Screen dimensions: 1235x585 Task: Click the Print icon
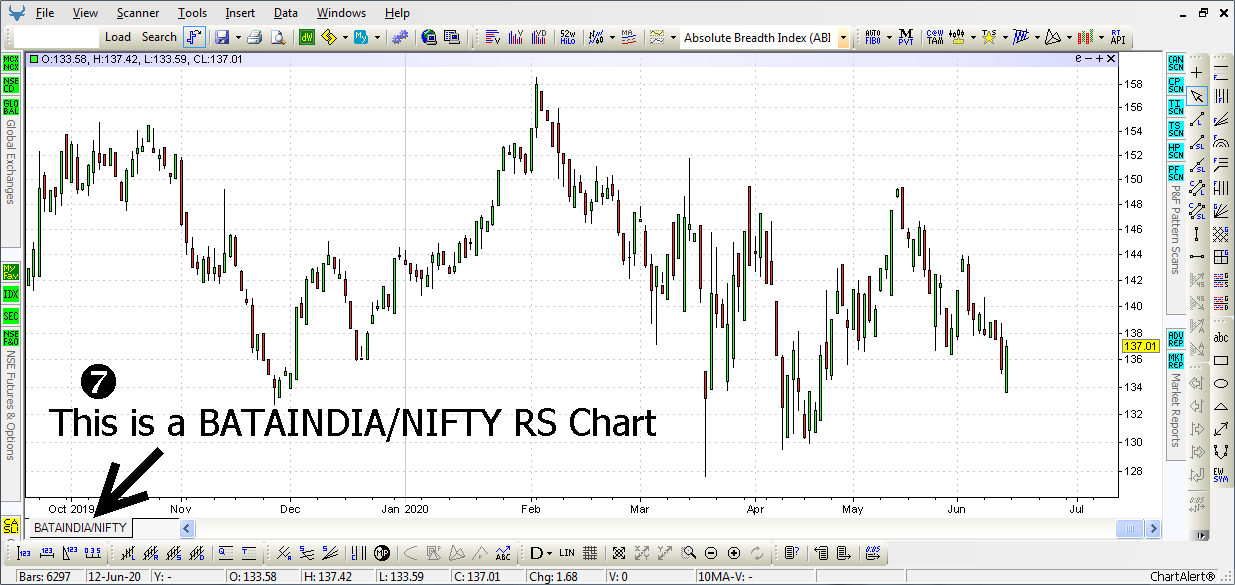tap(254, 37)
